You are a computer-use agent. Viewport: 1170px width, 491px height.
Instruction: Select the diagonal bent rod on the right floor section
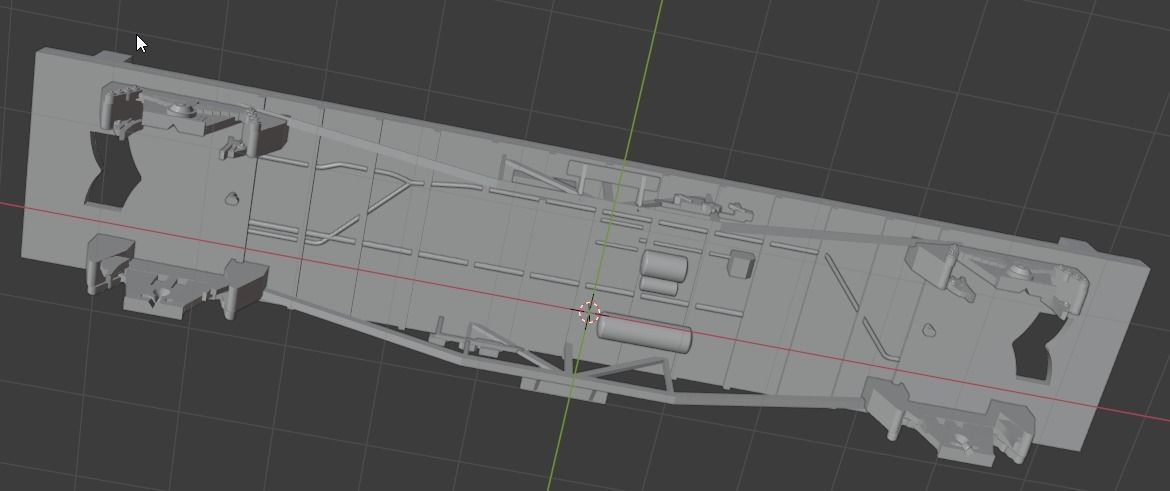[862, 307]
